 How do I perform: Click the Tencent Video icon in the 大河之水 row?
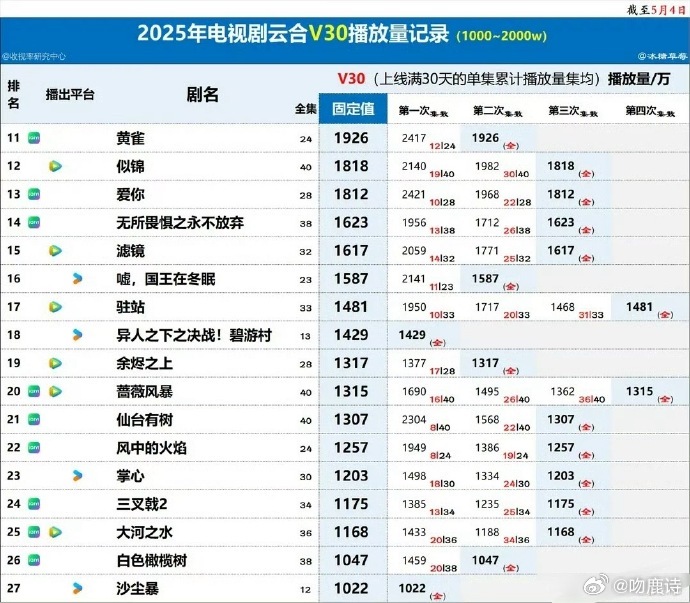coord(55,532)
